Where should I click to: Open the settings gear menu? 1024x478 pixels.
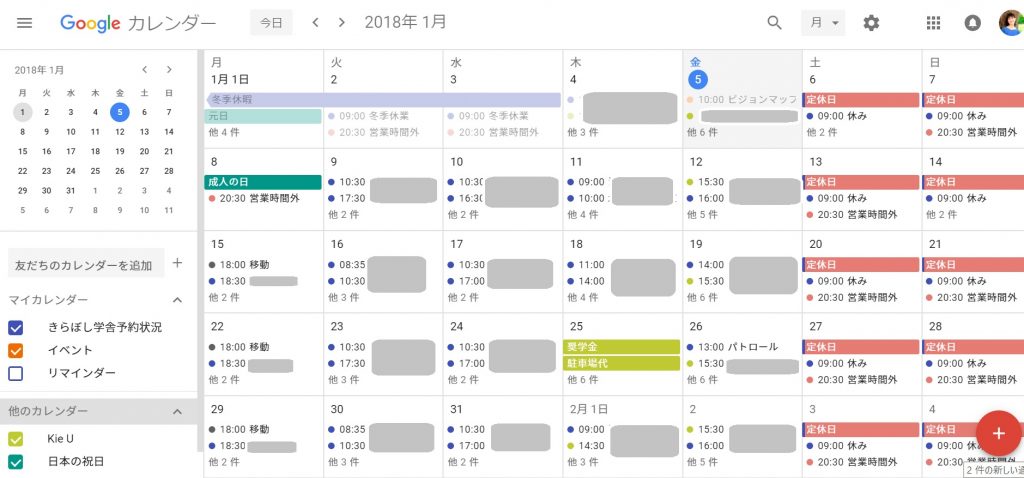[x=871, y=22]
